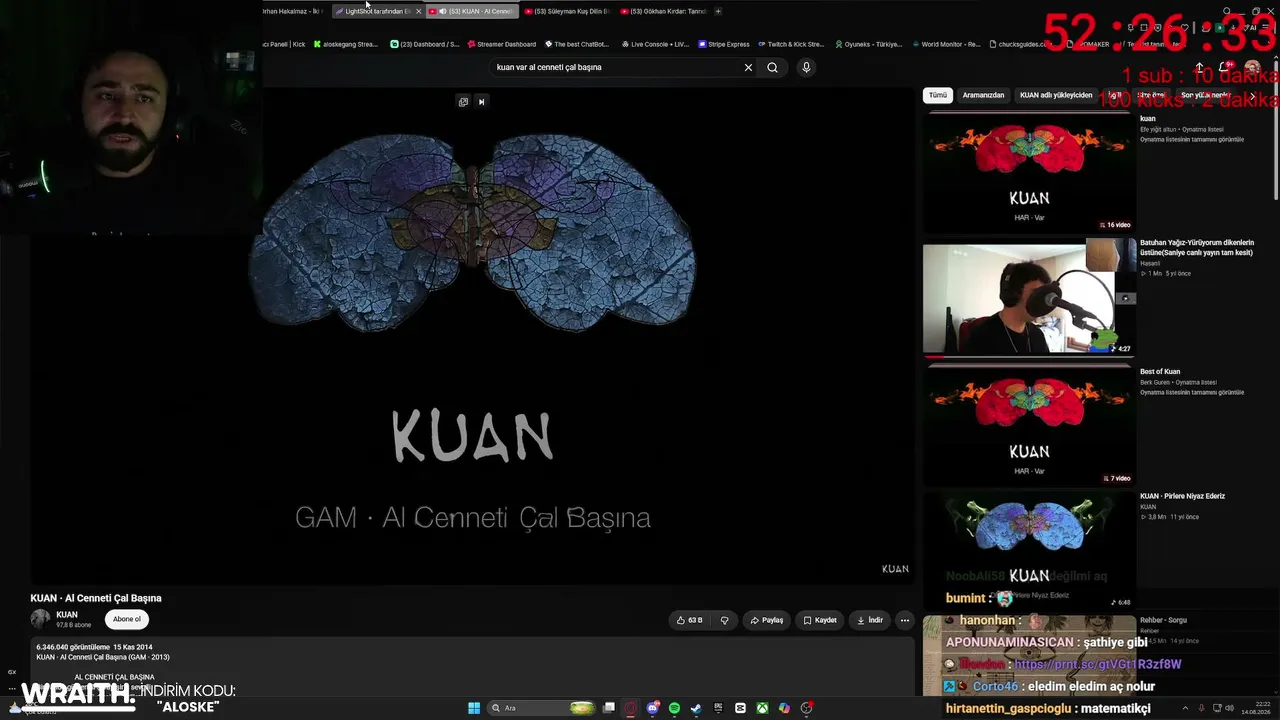Screen dimensions: 1280x720
Task: Open the three-dot more actions menu
Action: coord(905,620)
